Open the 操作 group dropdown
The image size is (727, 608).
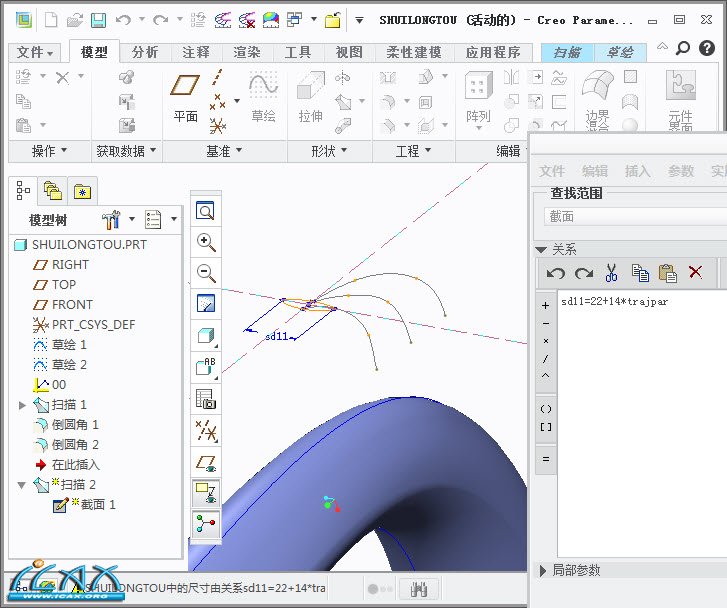pyautogui.click(x=49, y=151)
